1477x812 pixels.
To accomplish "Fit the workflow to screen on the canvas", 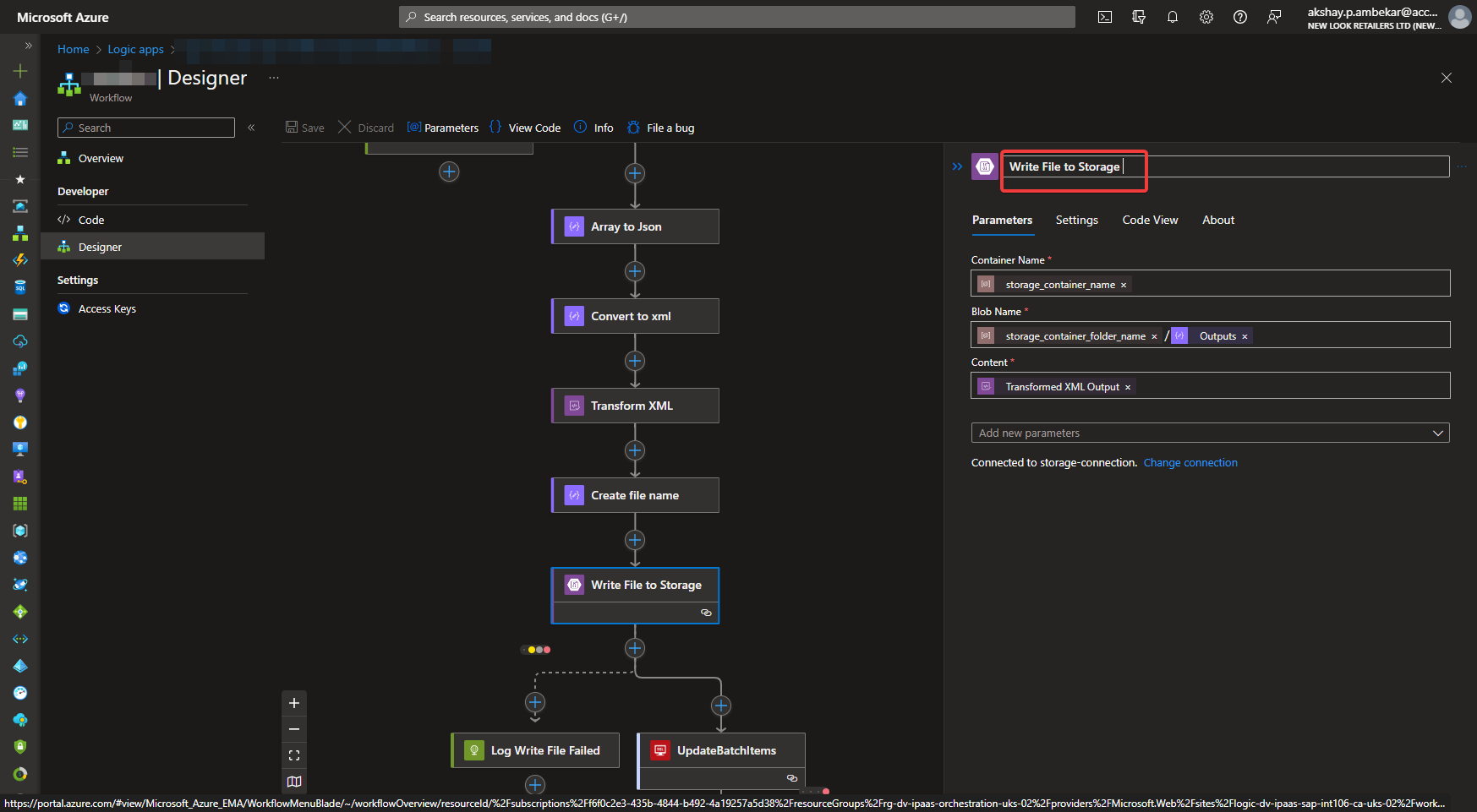I will 294,755.
